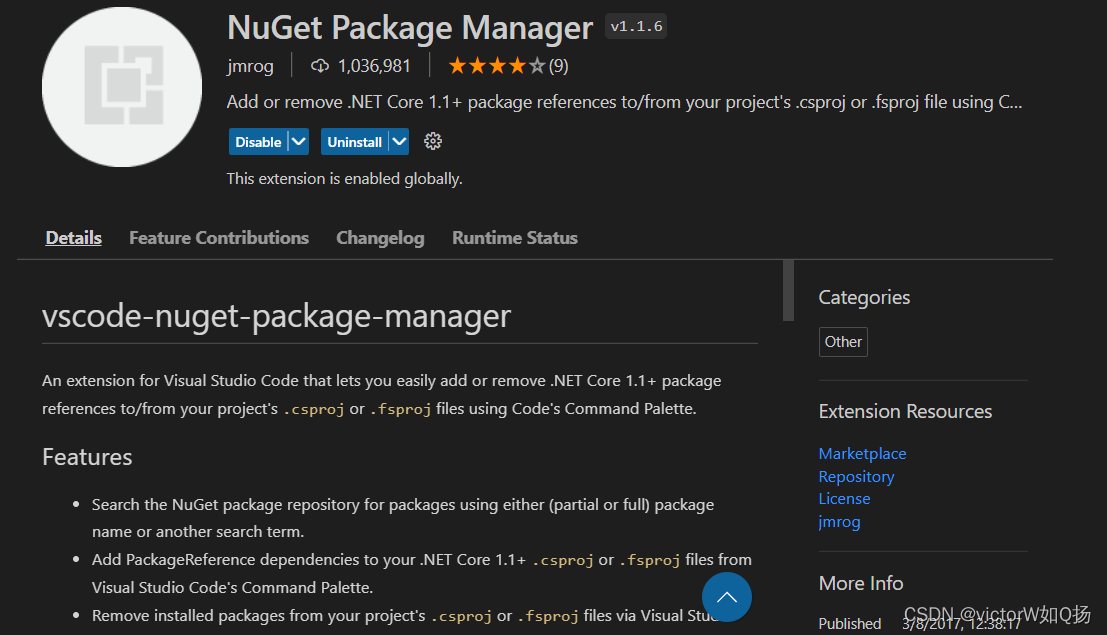
Task: Click the NuGet Package Manager extension logo
Action: tap(121, 88)
